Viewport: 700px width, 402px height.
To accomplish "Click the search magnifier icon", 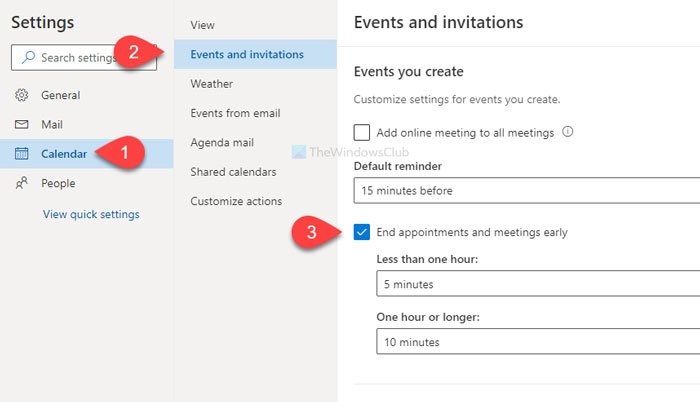I will pyautogui.click(x=29, y=58).
